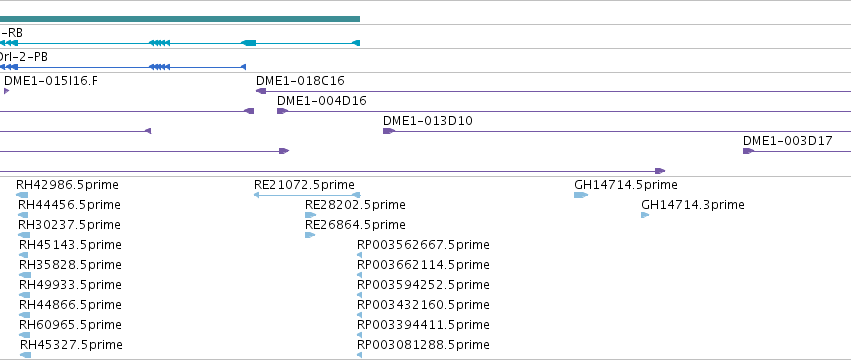Open the RP003562667.5prime label
This screenshot has width=851, height=360.
pyautogui.click(x=423, y=245)
